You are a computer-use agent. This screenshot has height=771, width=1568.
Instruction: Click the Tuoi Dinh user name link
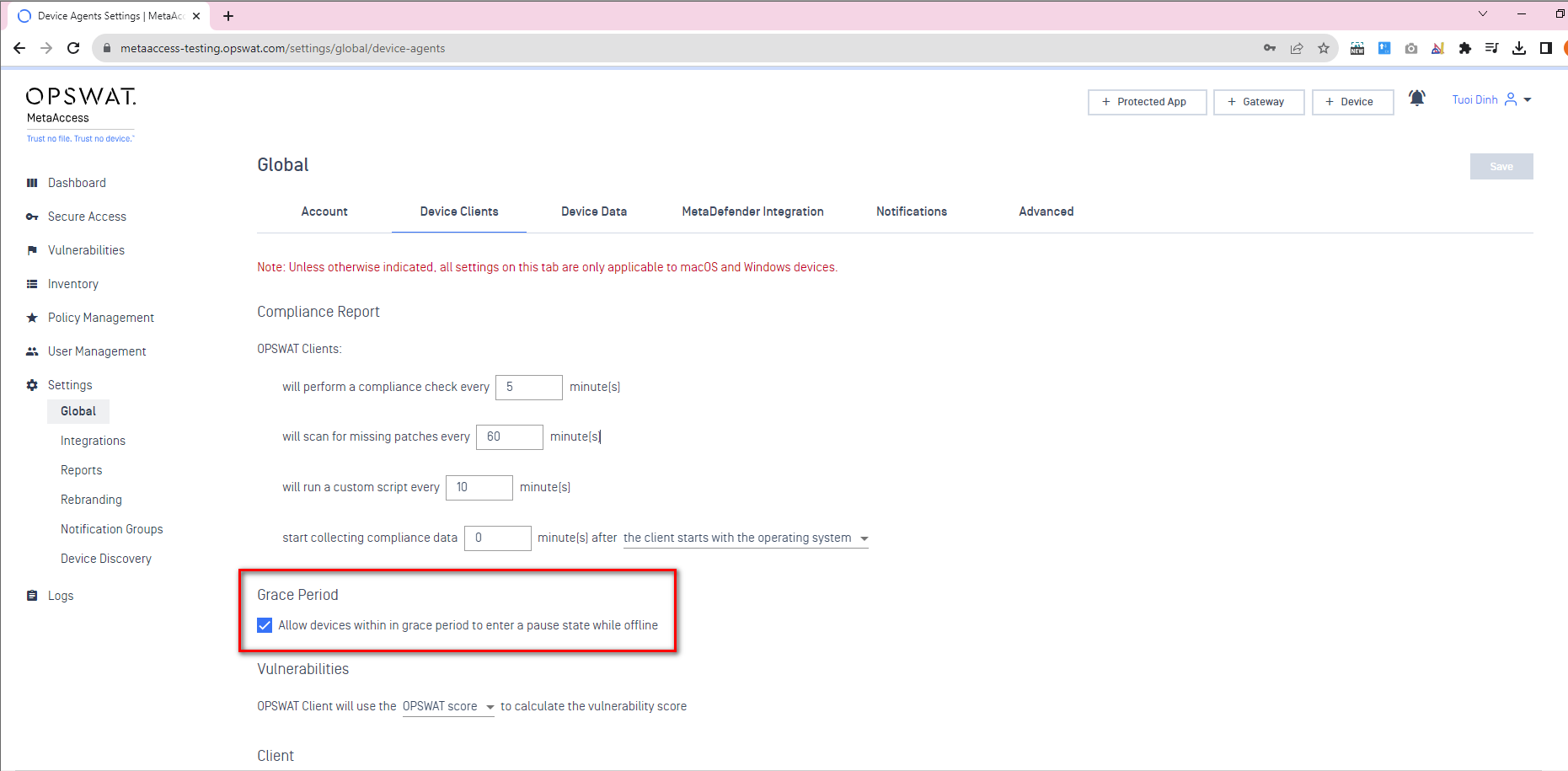(x=1474, y=99)
